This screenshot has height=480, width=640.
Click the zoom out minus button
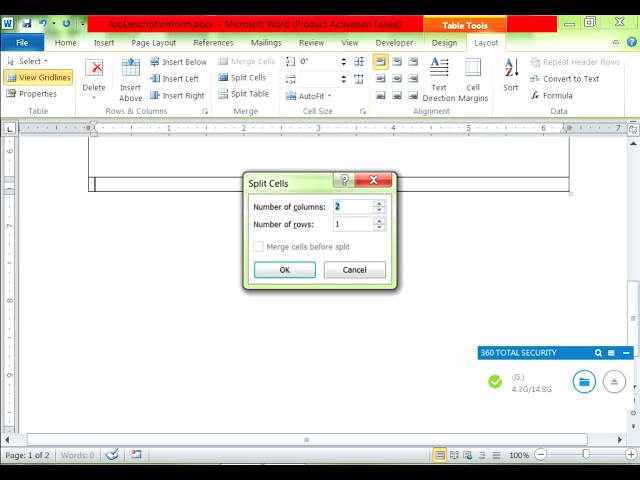540,454
